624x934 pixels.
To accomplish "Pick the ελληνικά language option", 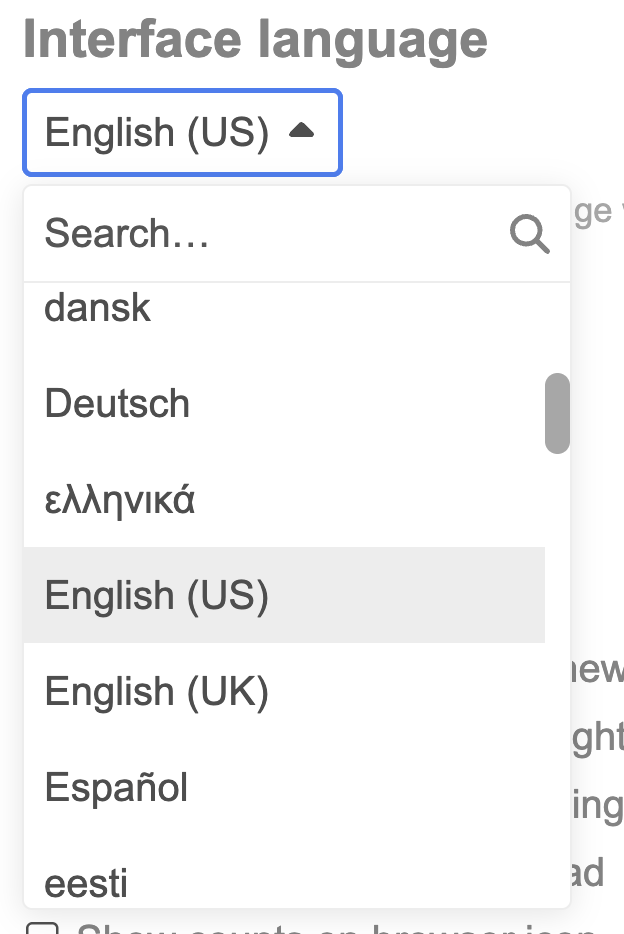I will [119, 499].
